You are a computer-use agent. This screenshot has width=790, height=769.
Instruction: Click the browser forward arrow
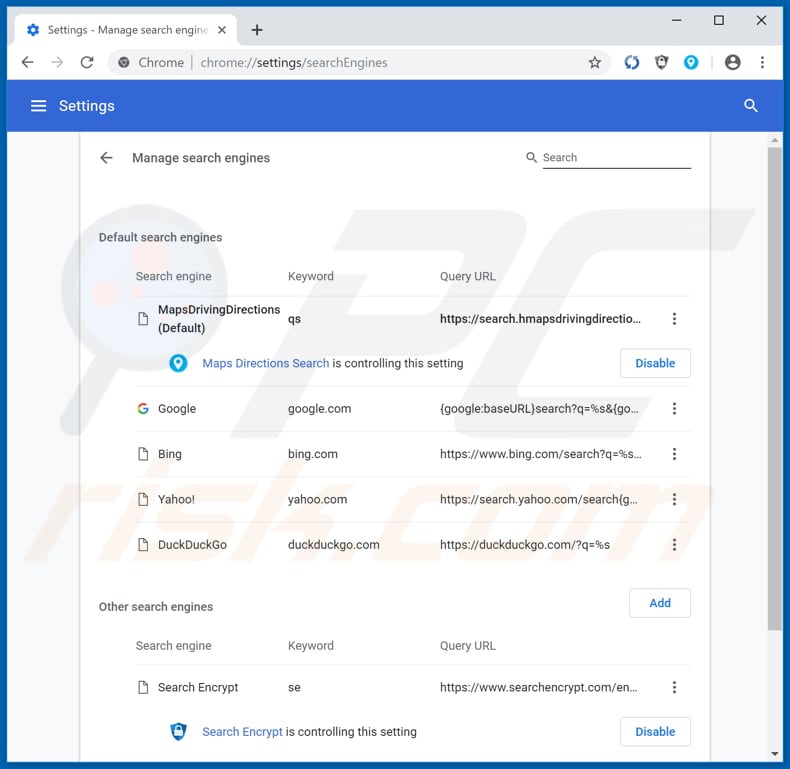tap(57, 62)
